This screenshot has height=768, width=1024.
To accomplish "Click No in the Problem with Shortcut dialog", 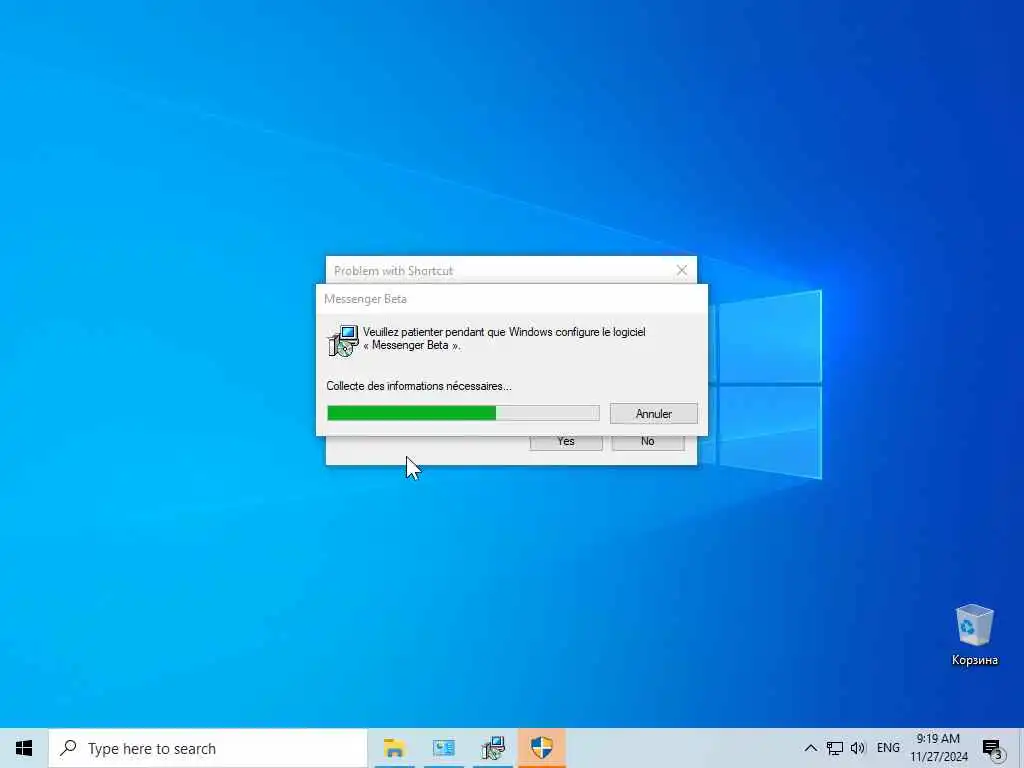I will point(648,442).
